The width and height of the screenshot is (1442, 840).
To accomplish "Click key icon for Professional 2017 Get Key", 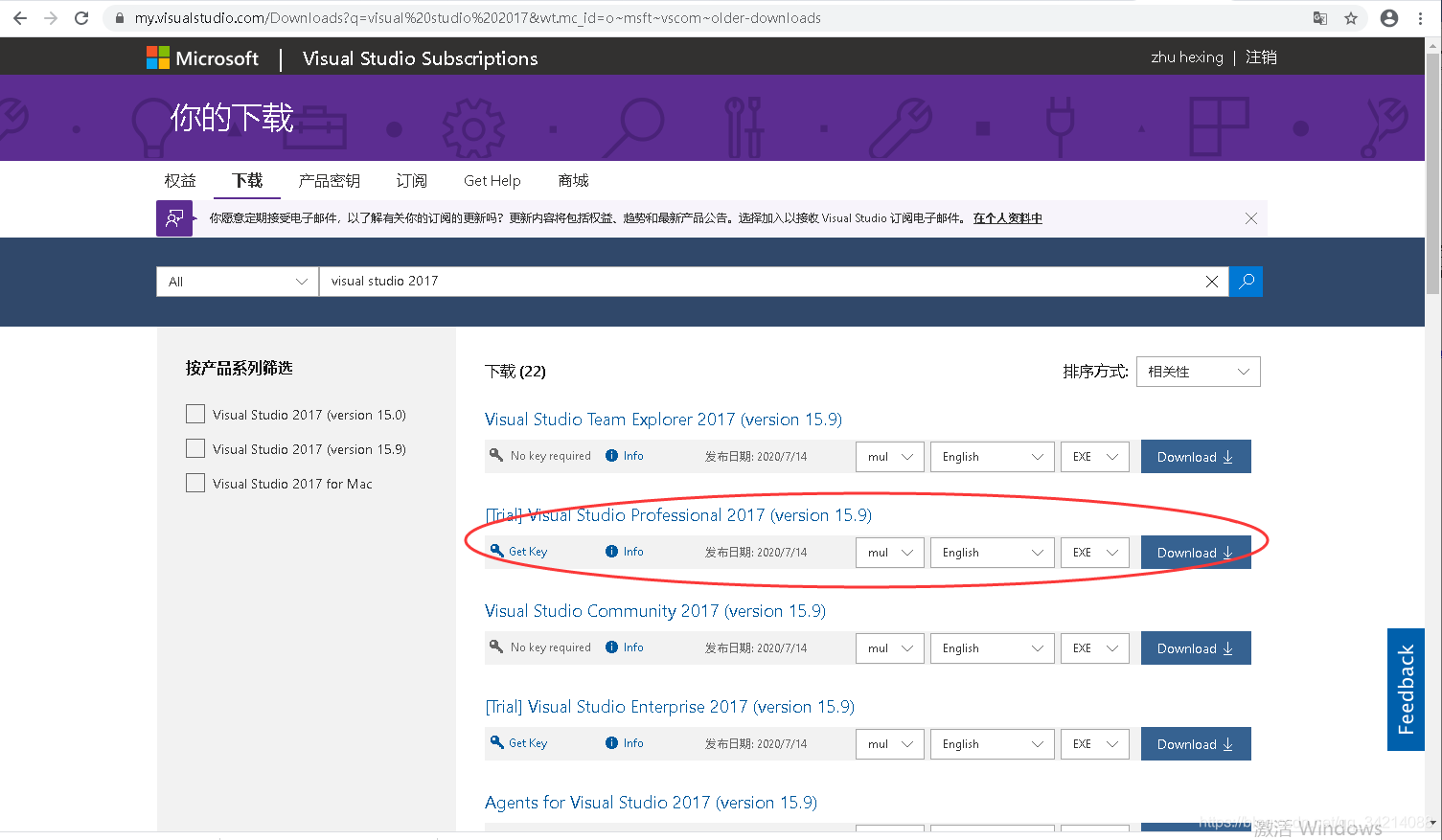I will click(496, 551).
